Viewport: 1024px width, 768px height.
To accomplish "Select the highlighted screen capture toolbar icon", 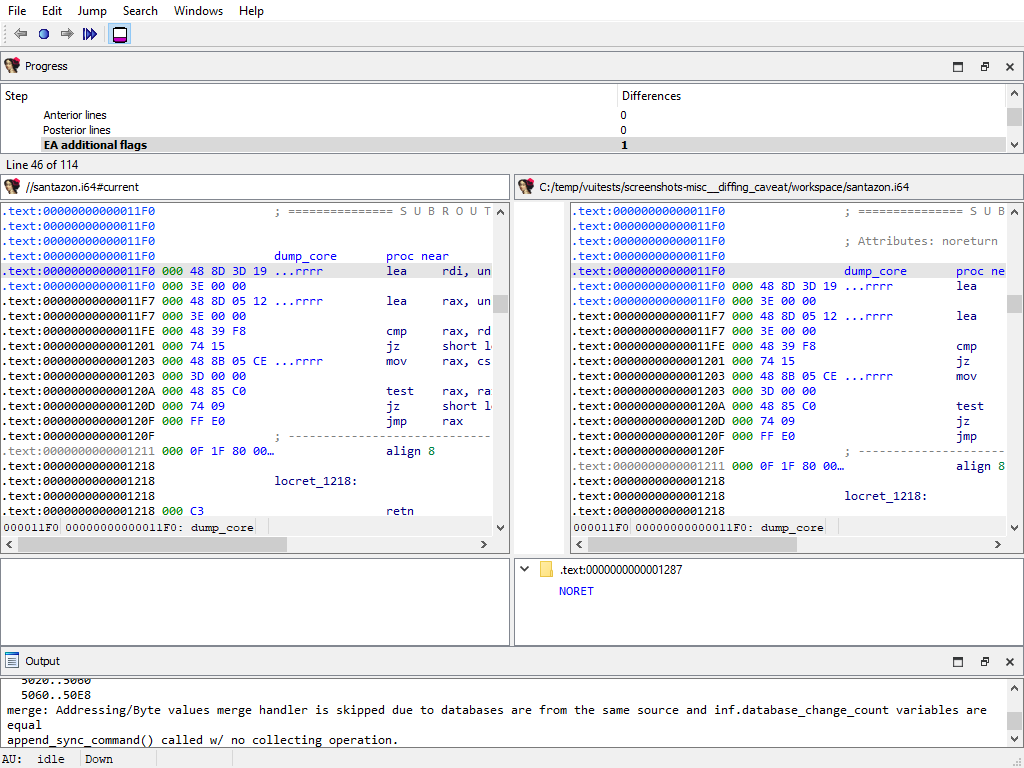I will coord(119,33).
